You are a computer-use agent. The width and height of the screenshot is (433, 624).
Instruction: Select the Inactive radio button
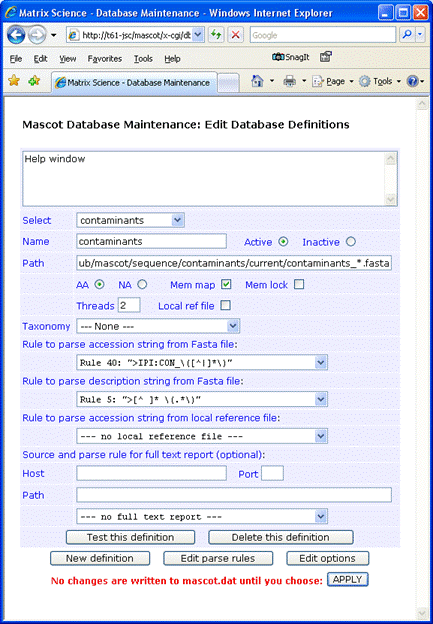coord(351,242)
